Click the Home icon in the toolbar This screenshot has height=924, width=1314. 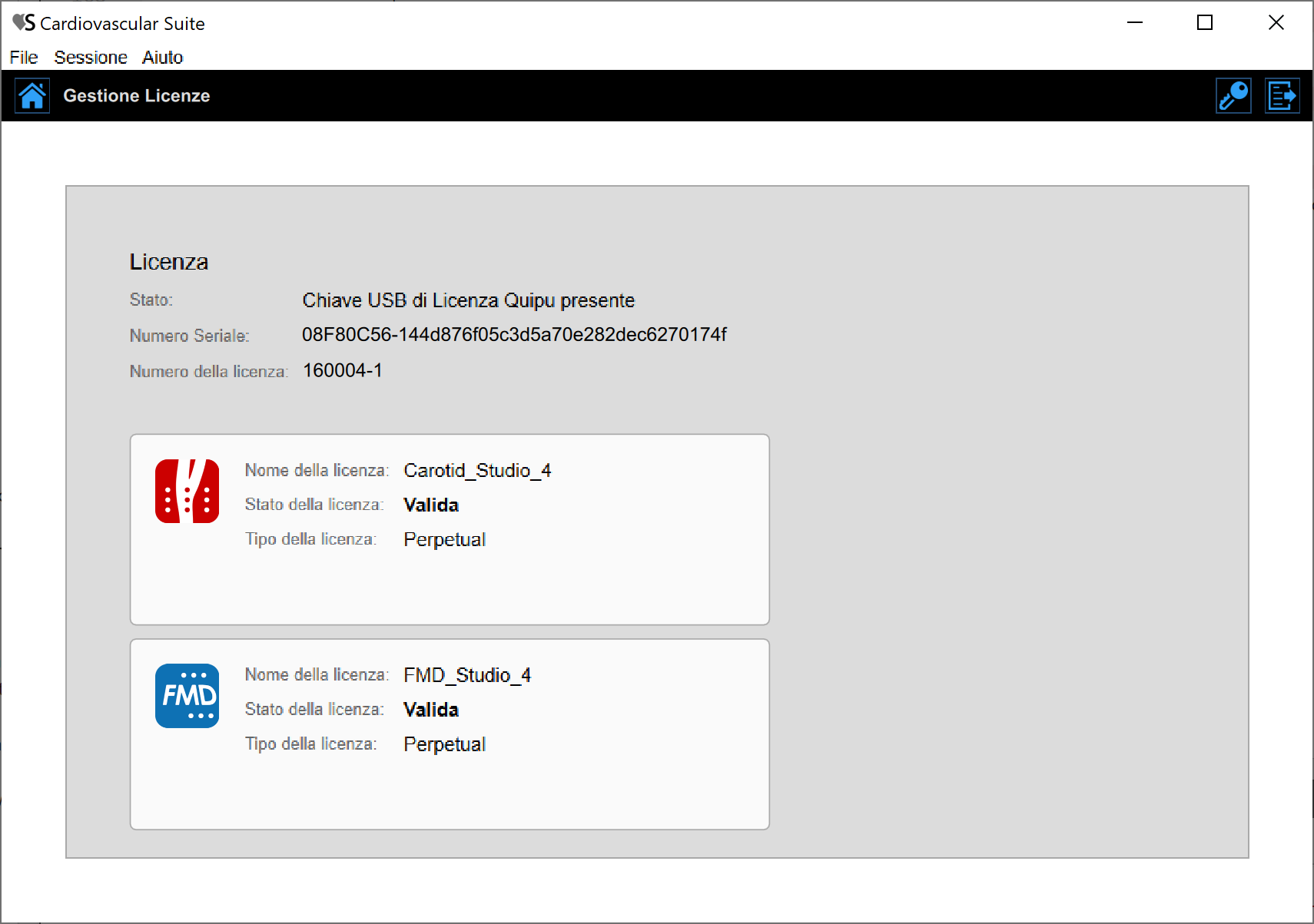[32, 96]
